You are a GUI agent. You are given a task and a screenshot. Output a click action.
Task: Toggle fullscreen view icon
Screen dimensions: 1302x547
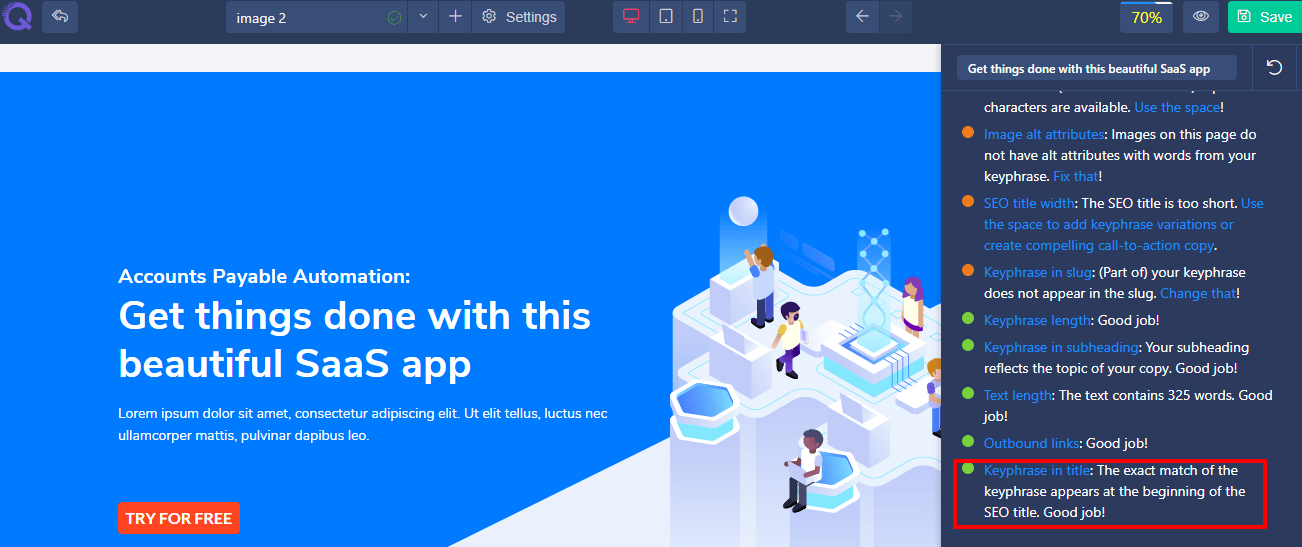tap(730, 17)
